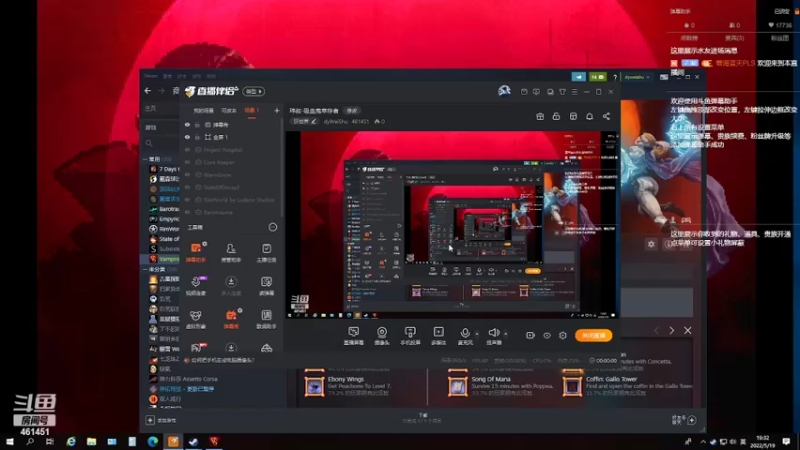The image size is (800, 450).
Task: Toggle the preview eye icon near stream button
Action: pos(546,335)
